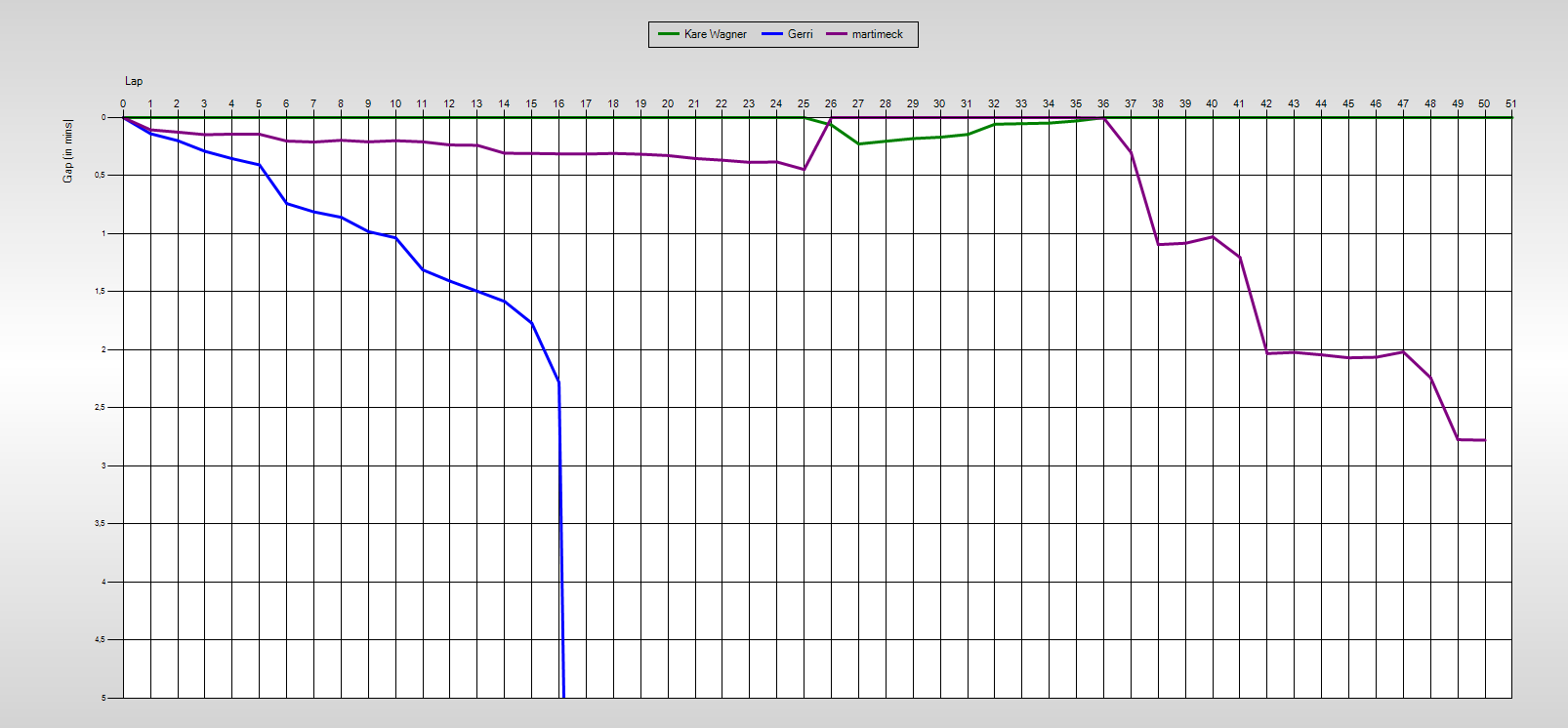Click the 5 gap axis label
The image size is (1568, 728).
[x=103, y=698]
